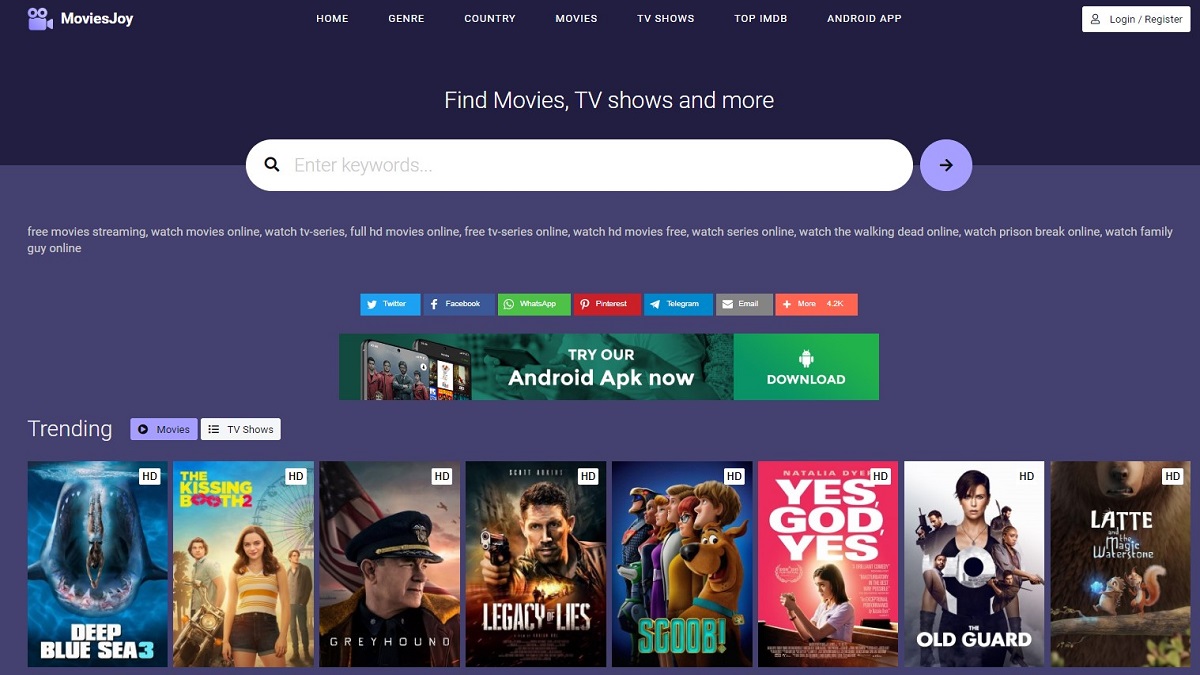Open the GENRE menu

tap(406, 18)
